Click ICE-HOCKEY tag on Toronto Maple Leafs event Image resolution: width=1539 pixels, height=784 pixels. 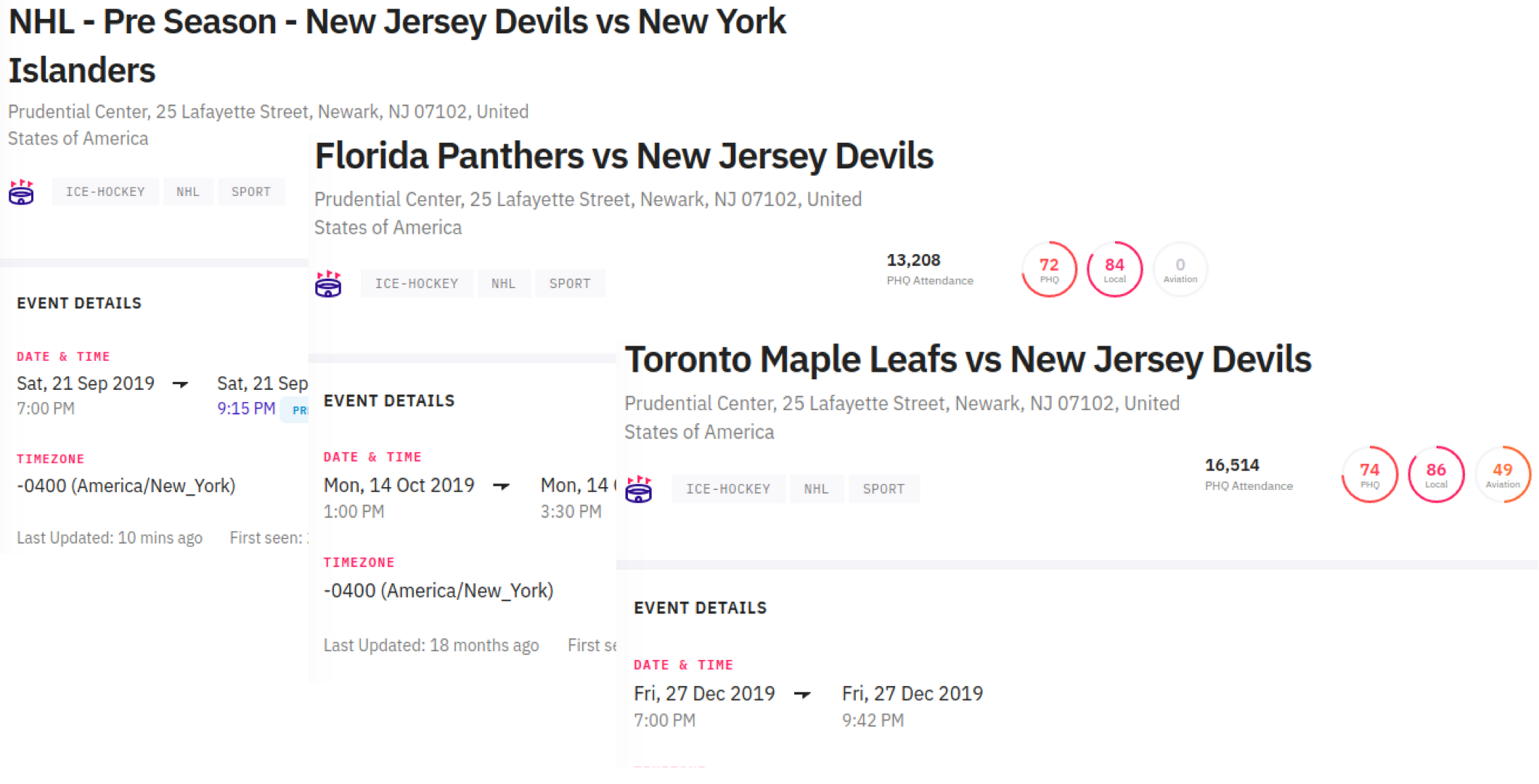[x=728, y=489]
